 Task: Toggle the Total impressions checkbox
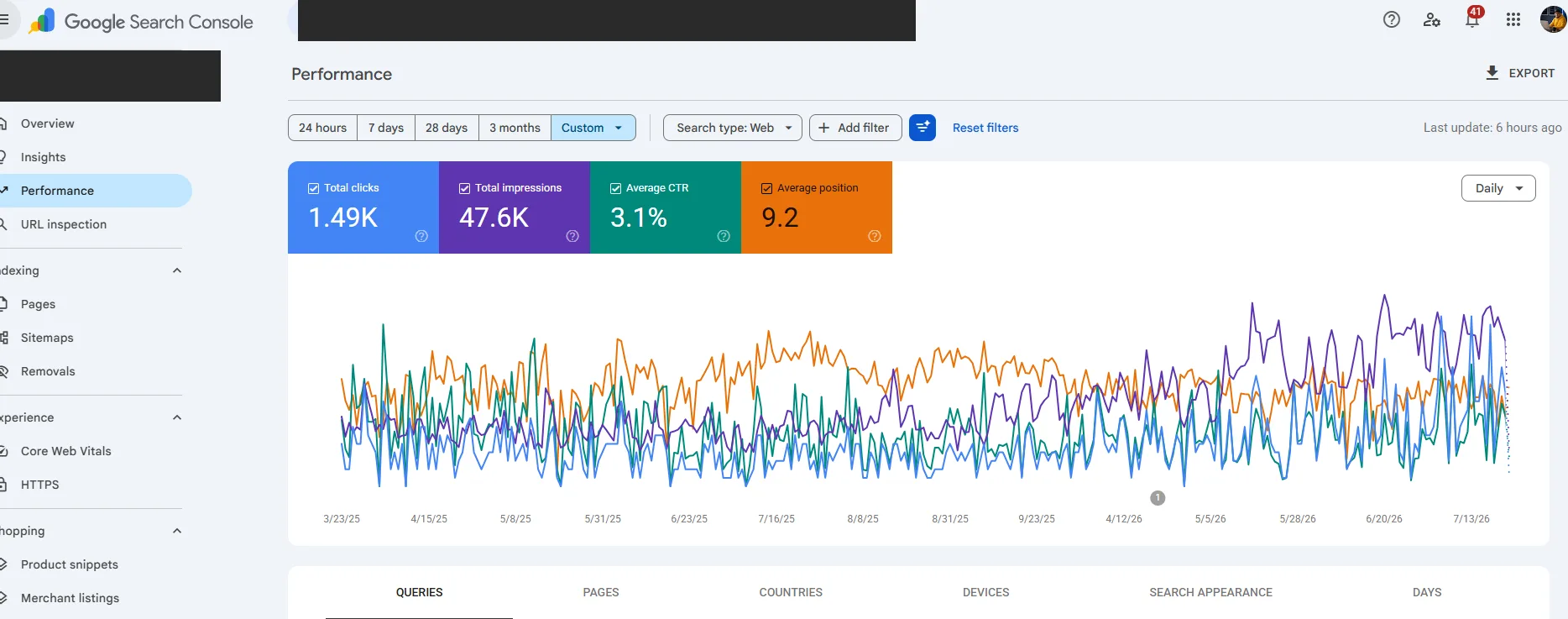click(x=464, y=188)
